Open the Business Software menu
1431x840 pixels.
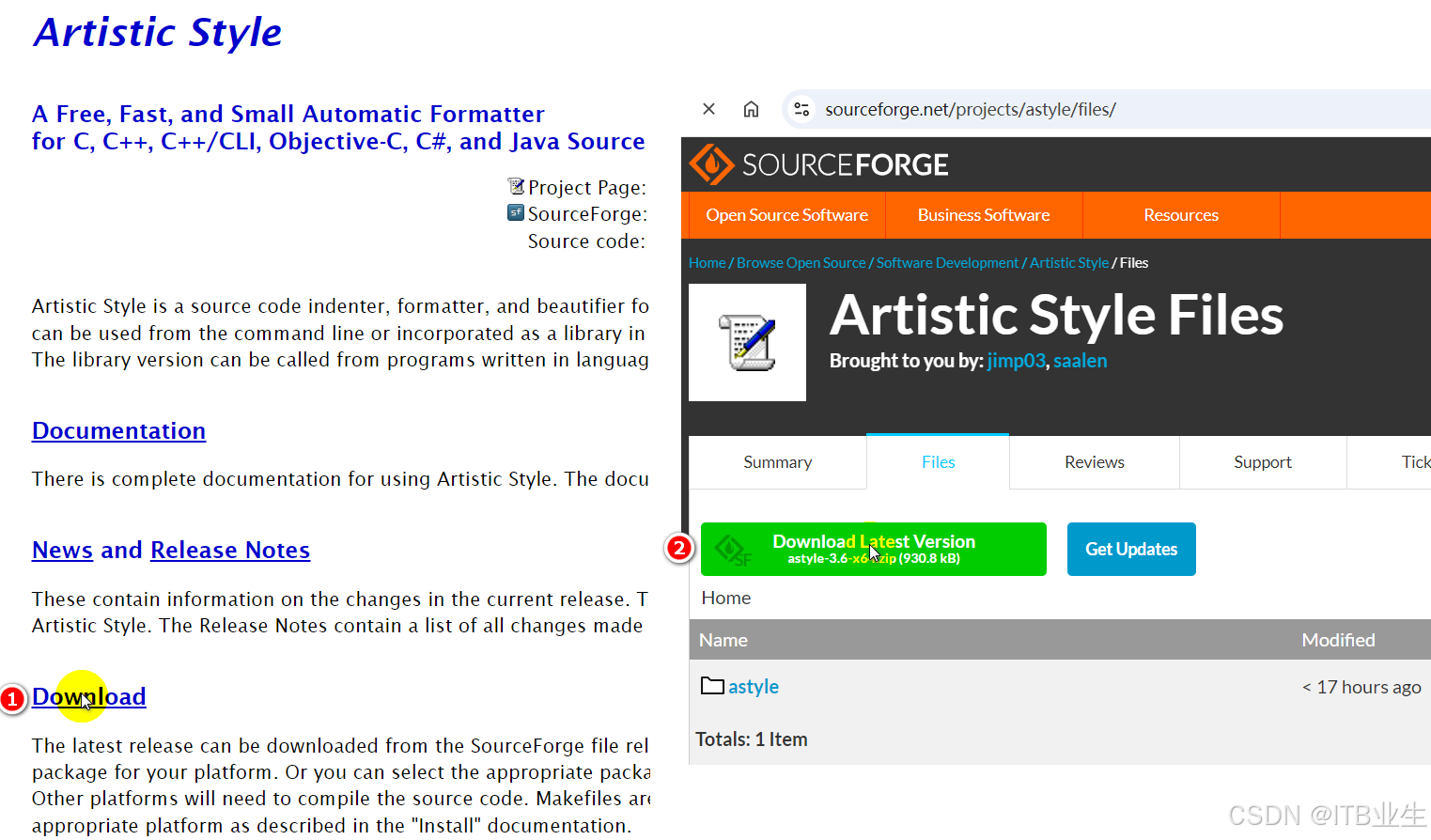point(984,215)
